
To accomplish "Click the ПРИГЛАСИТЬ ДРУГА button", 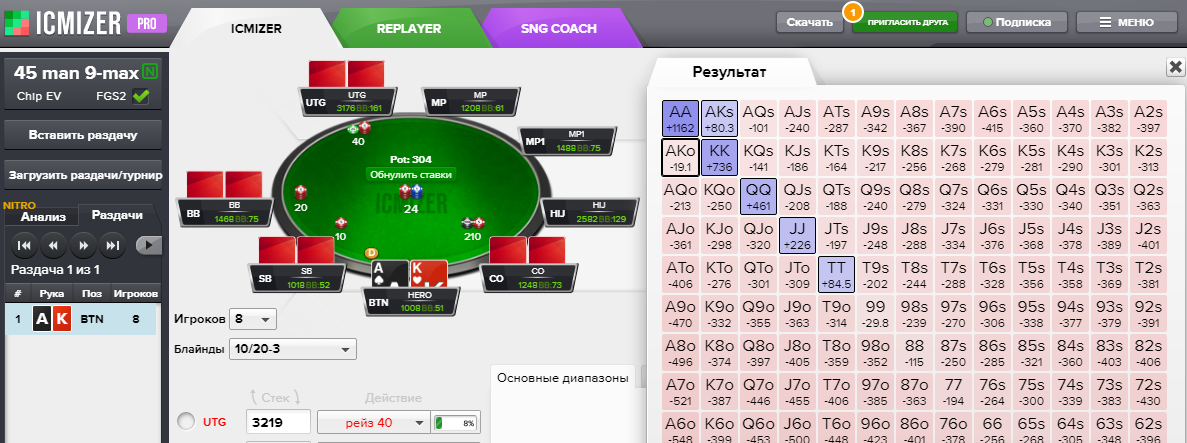I will (x=905, y=22).
